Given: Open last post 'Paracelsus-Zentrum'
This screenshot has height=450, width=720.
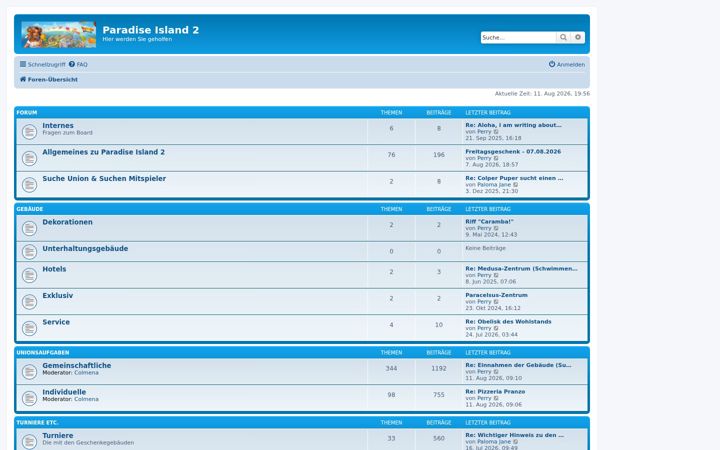Looking at the screenshot, I should coord(496,295).
